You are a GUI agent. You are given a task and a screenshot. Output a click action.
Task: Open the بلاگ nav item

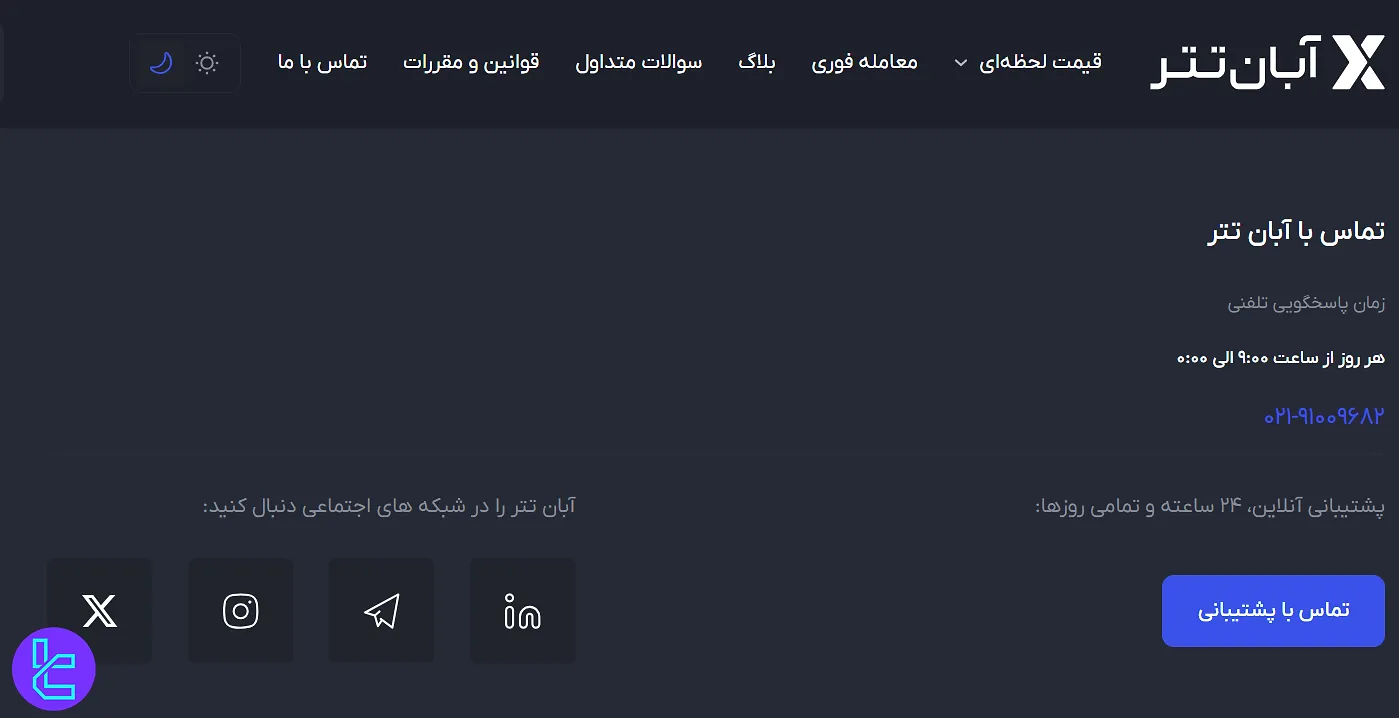(757, 62)
